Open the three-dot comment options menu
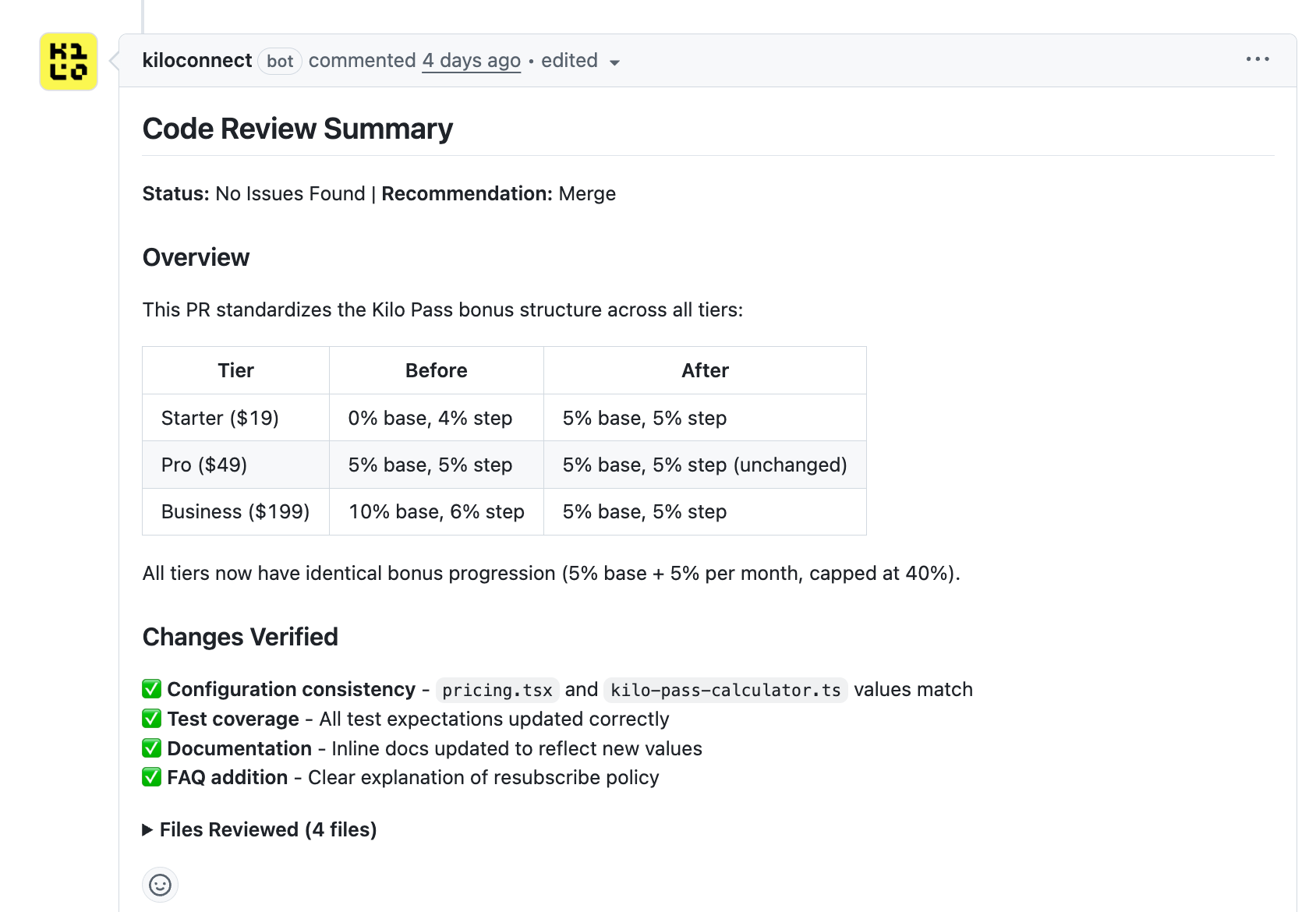The width and height of the screenshot is (1316, 912). pyautogui.click(x=1258, y=59)
